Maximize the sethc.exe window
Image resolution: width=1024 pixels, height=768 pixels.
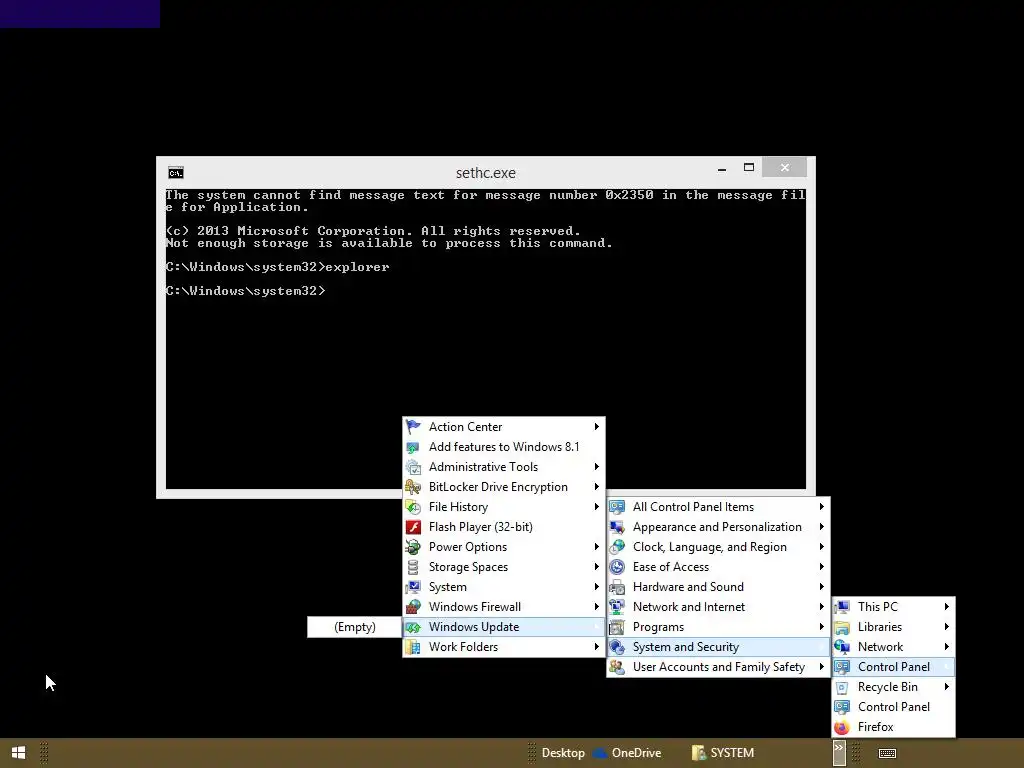click(748, 168)
